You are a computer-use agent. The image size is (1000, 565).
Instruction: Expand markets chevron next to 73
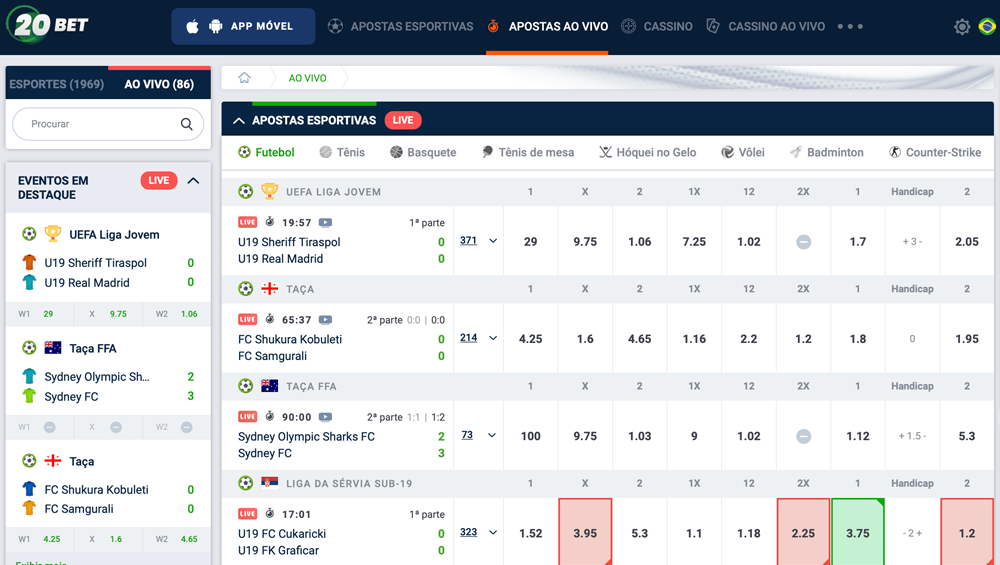point(492,436)
